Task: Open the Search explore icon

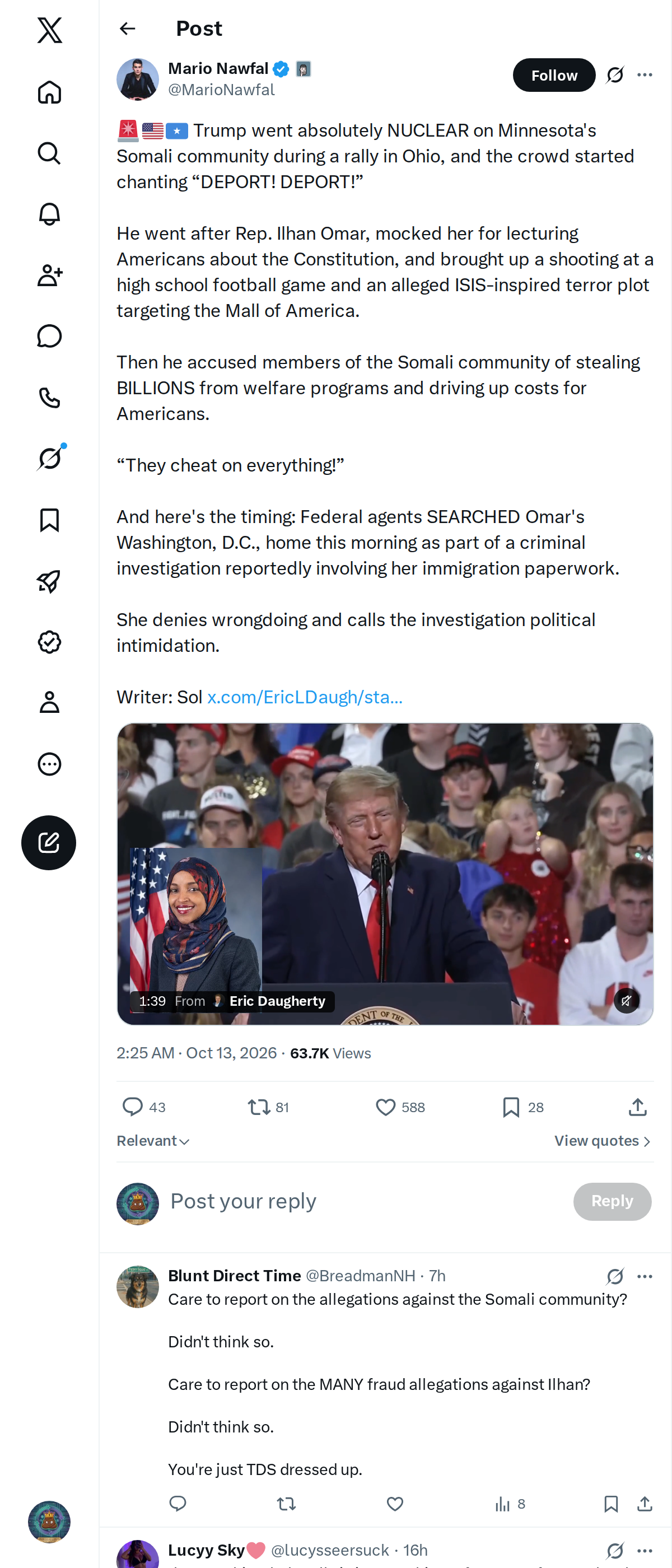Action: point(49,153)
